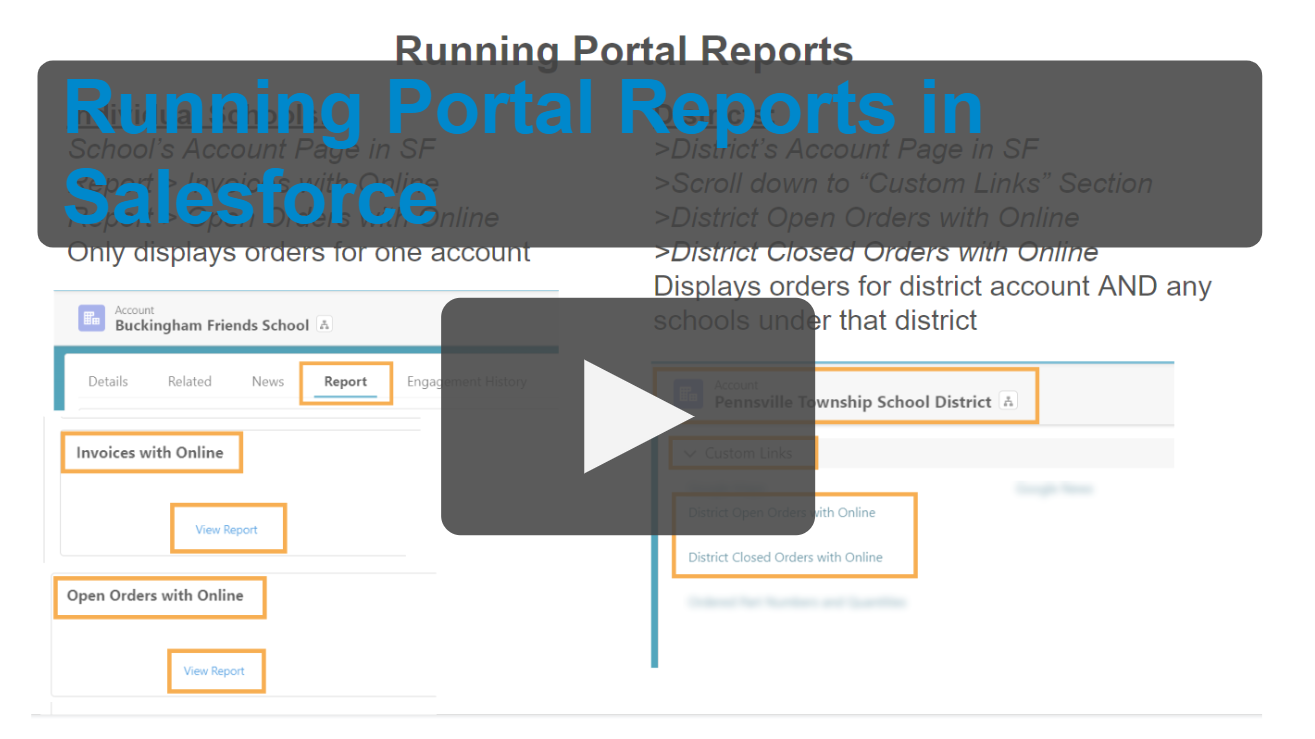Click the blue "Running Portal Reports in Salesforce" title
This screenshot has height=739, width=1315.
tap(524, 152)
